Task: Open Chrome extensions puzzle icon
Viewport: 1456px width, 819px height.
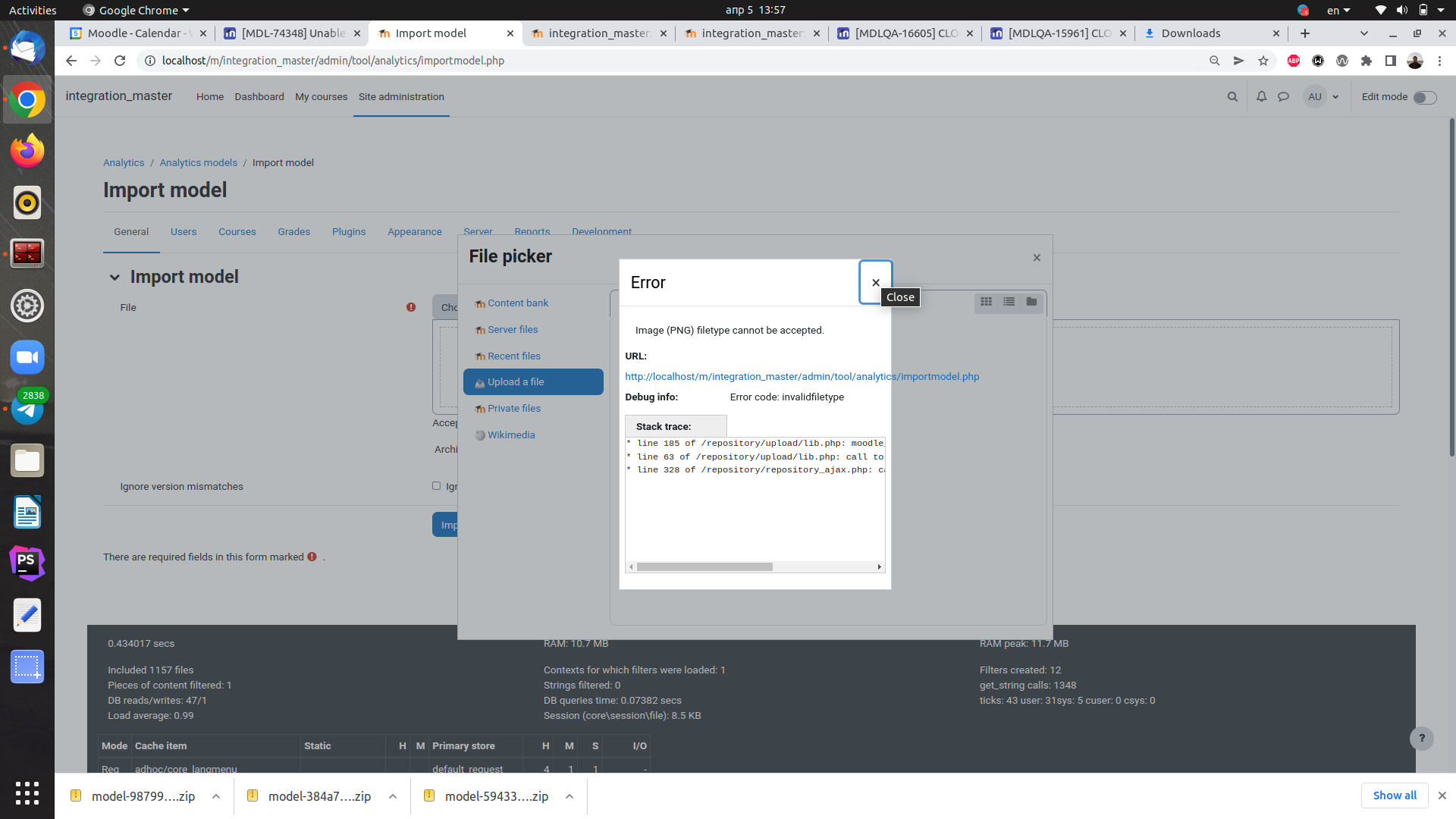Action: click(1367, 61)
